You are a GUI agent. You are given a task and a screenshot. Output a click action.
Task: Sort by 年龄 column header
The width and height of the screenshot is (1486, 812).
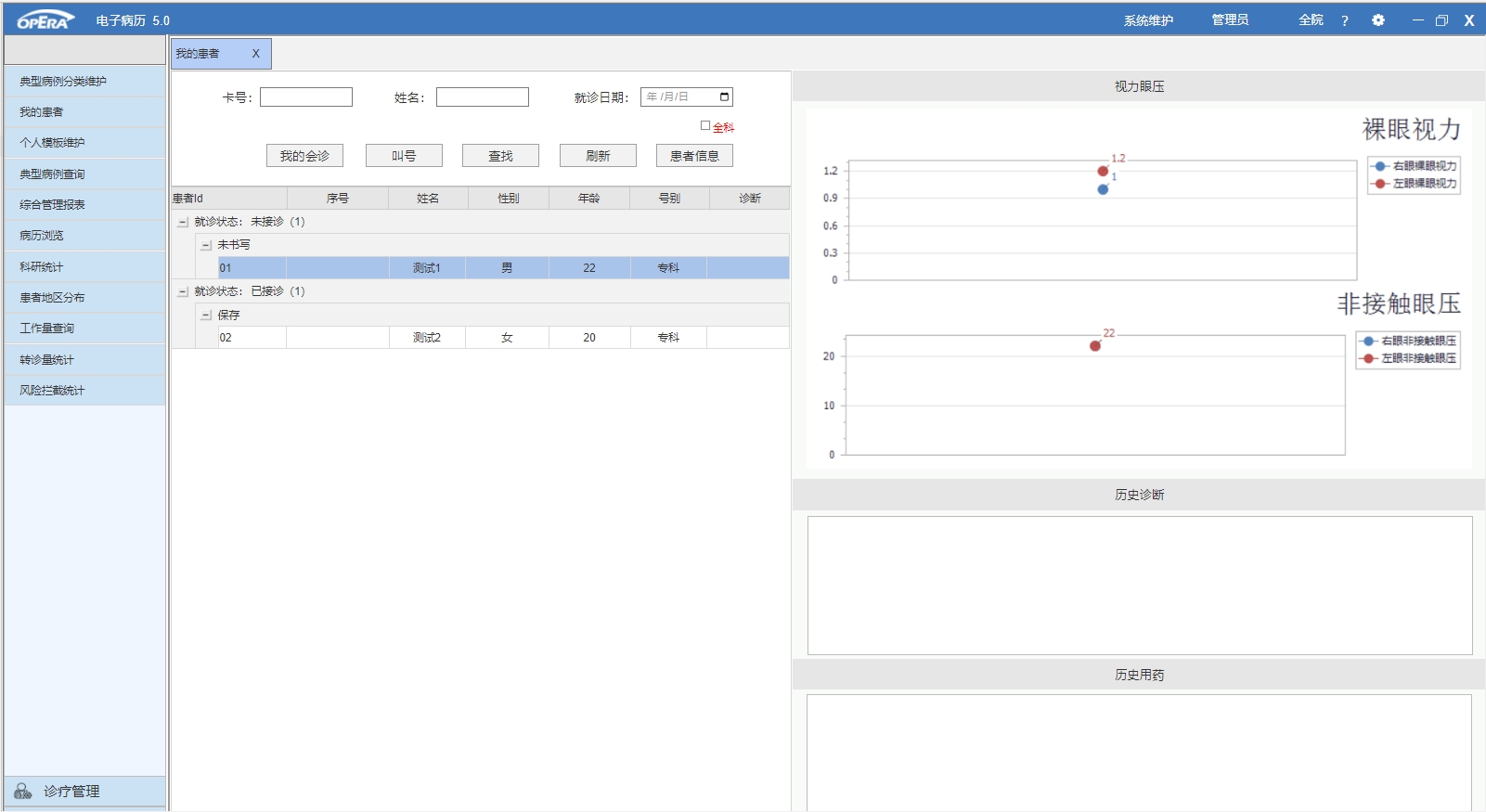tap(589, 198)
